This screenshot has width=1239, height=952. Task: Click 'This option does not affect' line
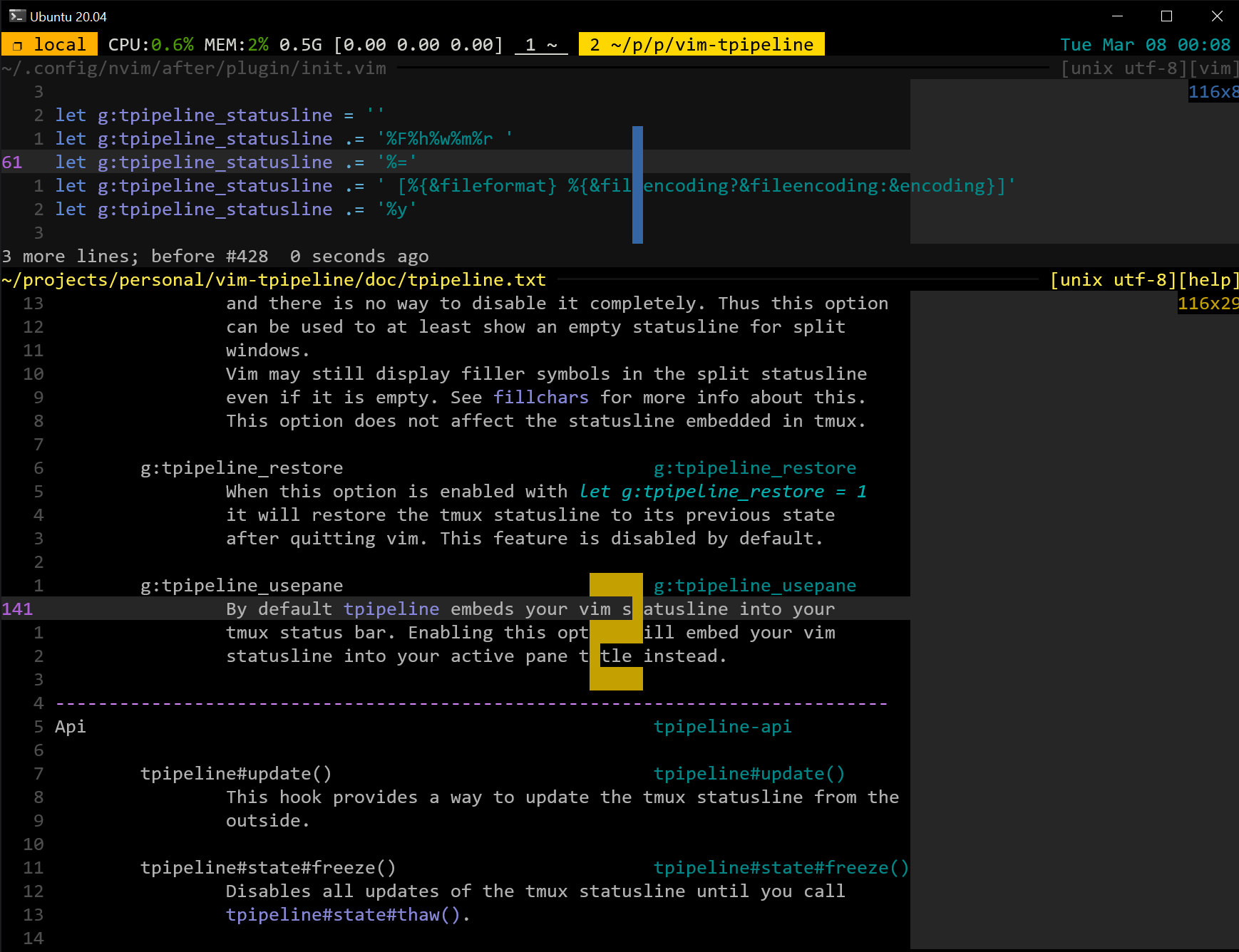pyautogui.click(x=546, y=420)
